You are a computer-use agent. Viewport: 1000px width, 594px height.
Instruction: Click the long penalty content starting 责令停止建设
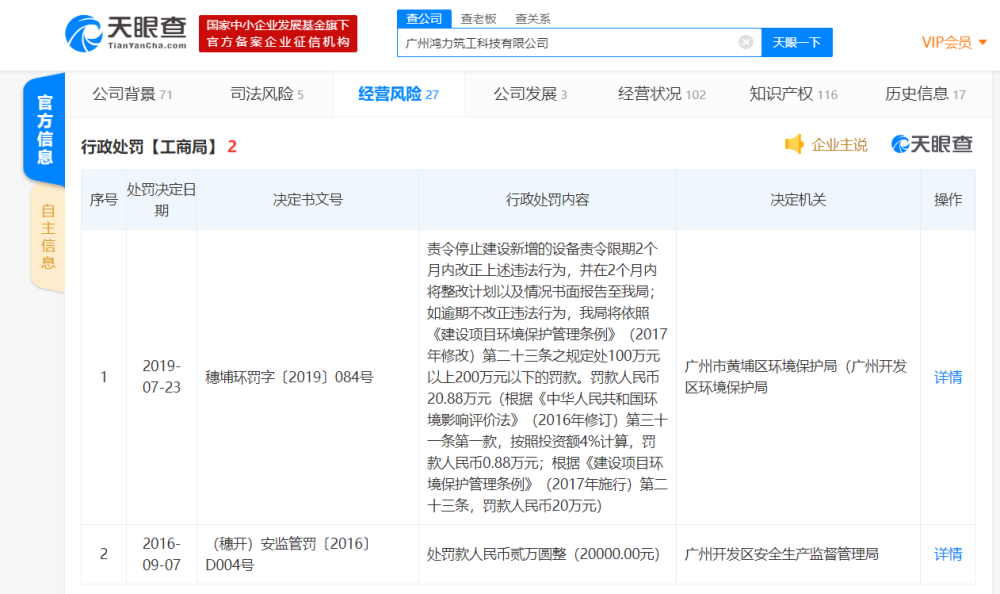[547, 377]
